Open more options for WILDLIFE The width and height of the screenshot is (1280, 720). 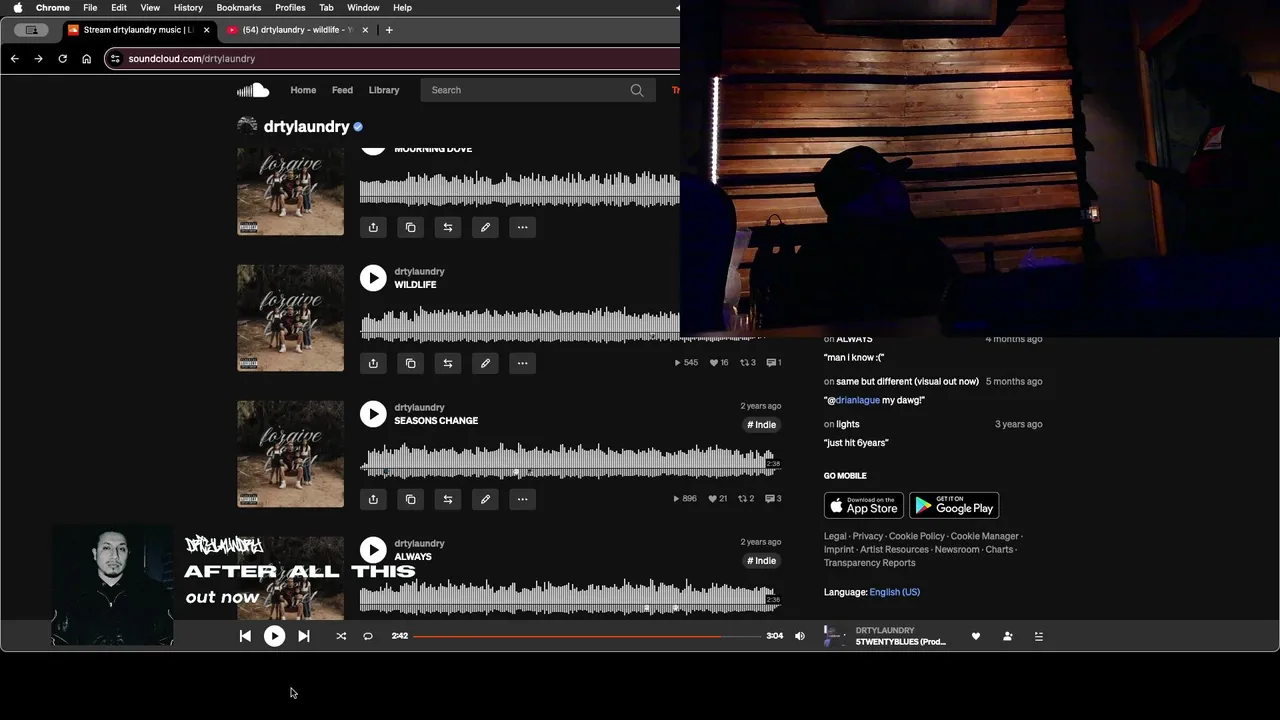[x=522, y=363]
